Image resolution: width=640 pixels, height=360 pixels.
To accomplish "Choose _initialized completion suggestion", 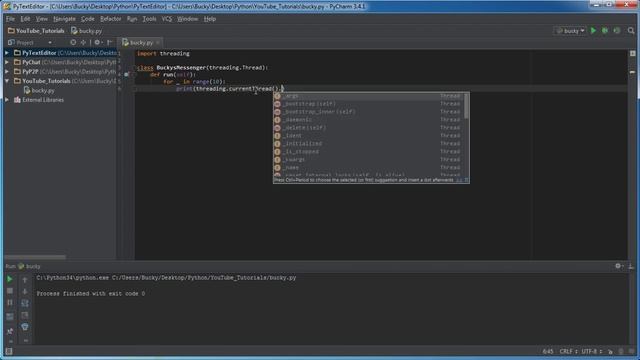I will 369,144.
